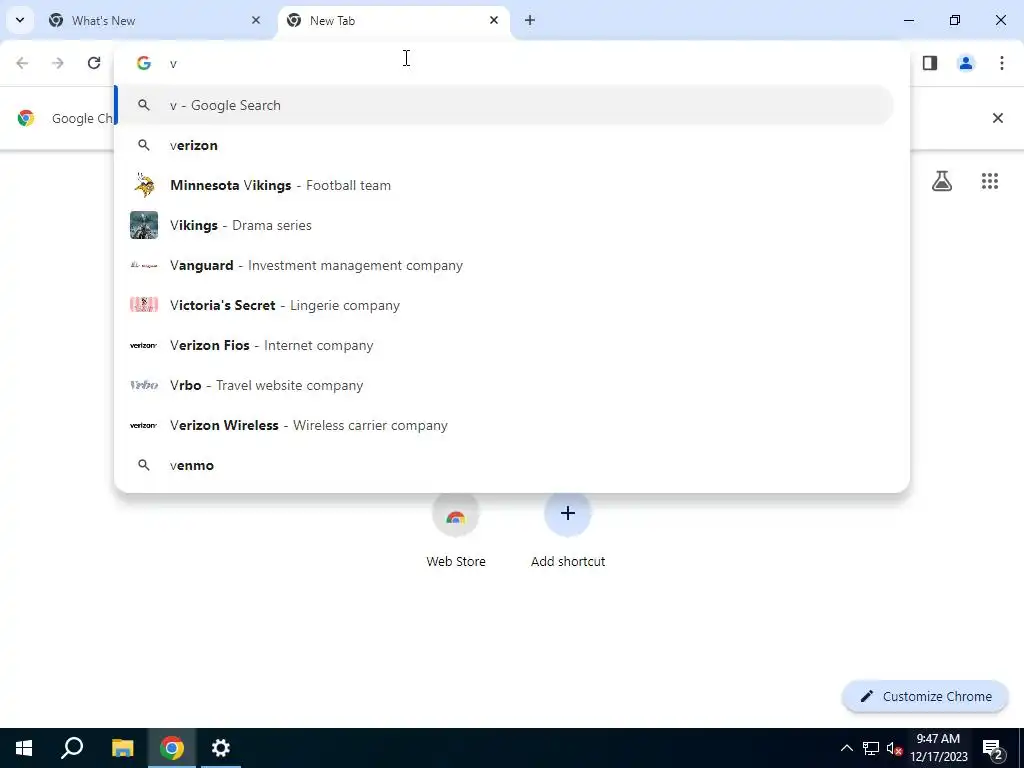
Task: Toggle the Chrome side panel
Action: (930, 63)
